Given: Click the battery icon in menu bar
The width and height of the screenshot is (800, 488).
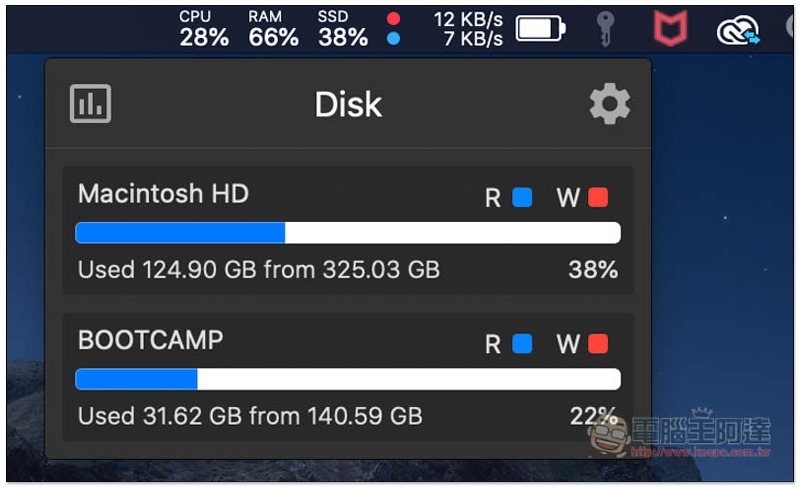Looking at the screenshot, I should 541,29.
